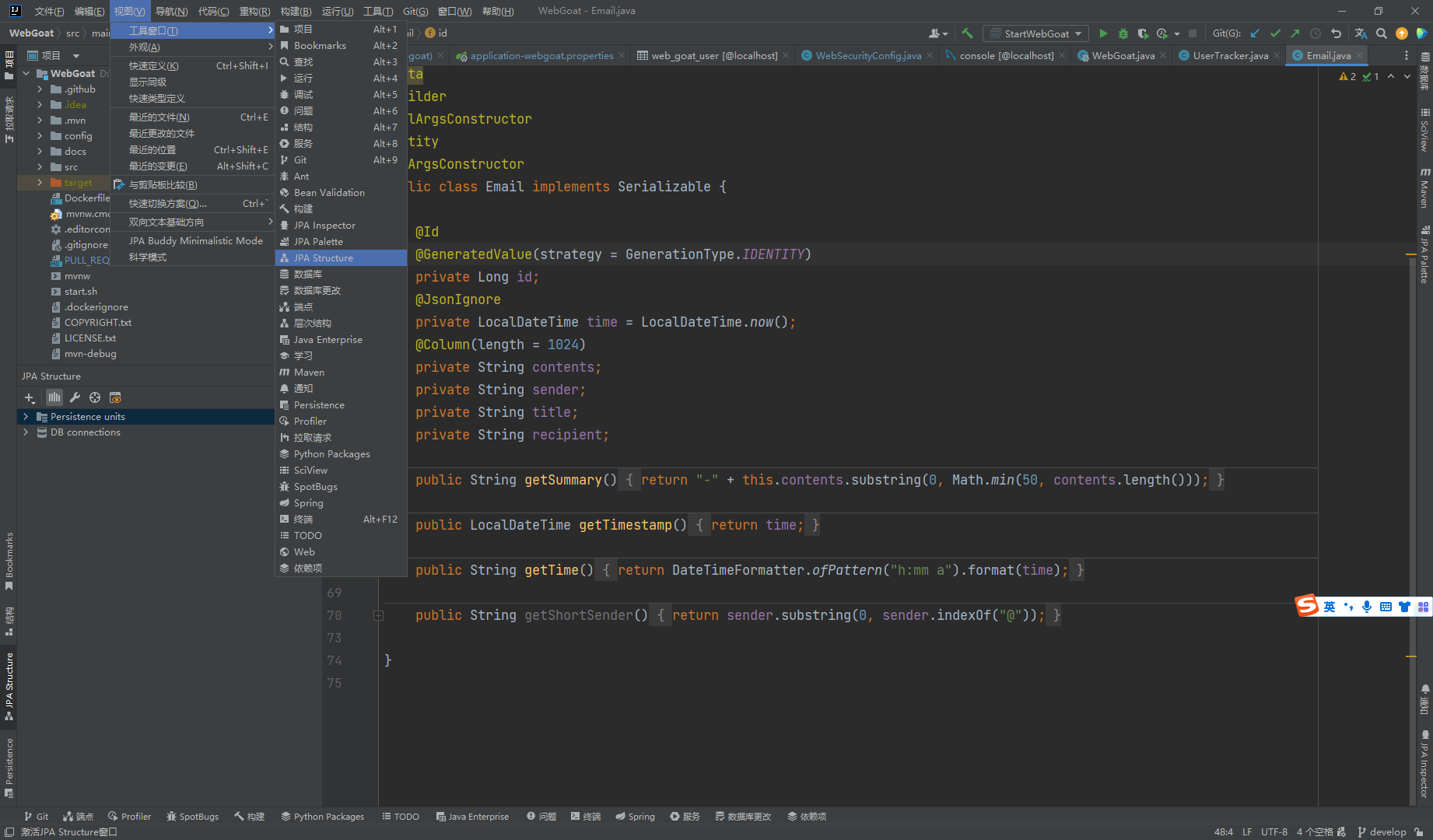Select Maven in the tool windows submenu
This screenshot has height=840, width=1433.
click(341, 372)
